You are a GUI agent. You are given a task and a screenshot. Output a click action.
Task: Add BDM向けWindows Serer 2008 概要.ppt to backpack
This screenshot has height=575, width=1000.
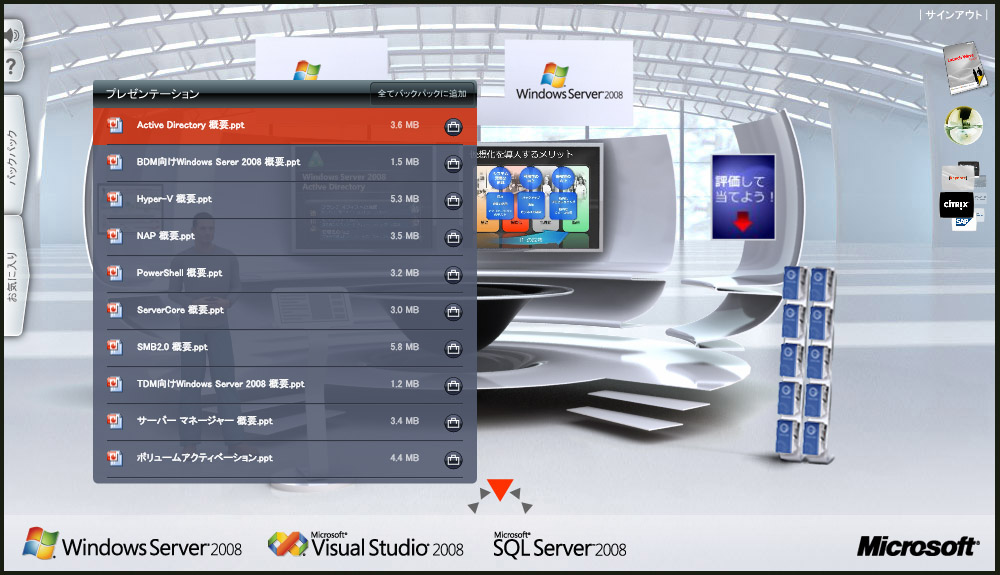click(x=453, y=163)
